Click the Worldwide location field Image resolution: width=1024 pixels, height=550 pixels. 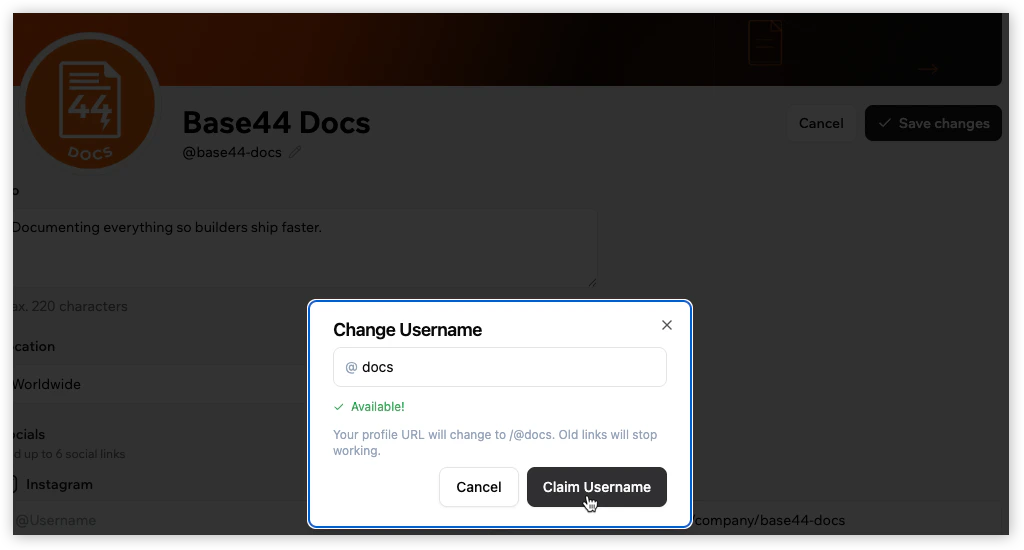click(160, 384)
